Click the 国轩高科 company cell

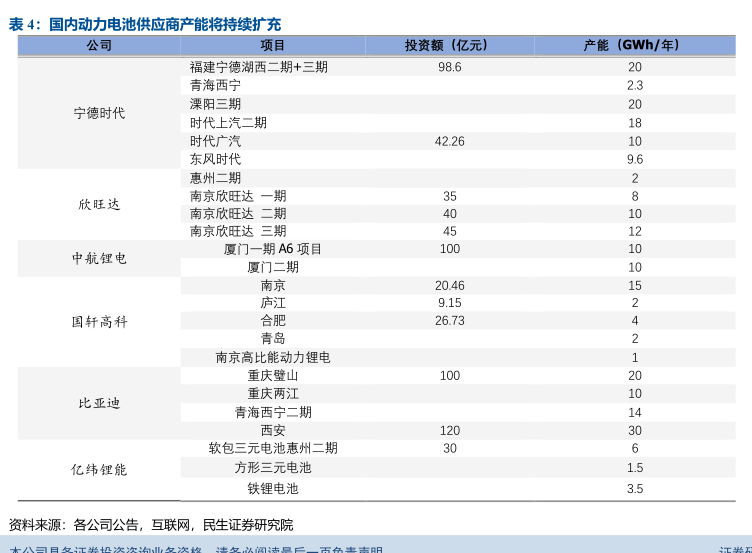[x=99, y=322]
